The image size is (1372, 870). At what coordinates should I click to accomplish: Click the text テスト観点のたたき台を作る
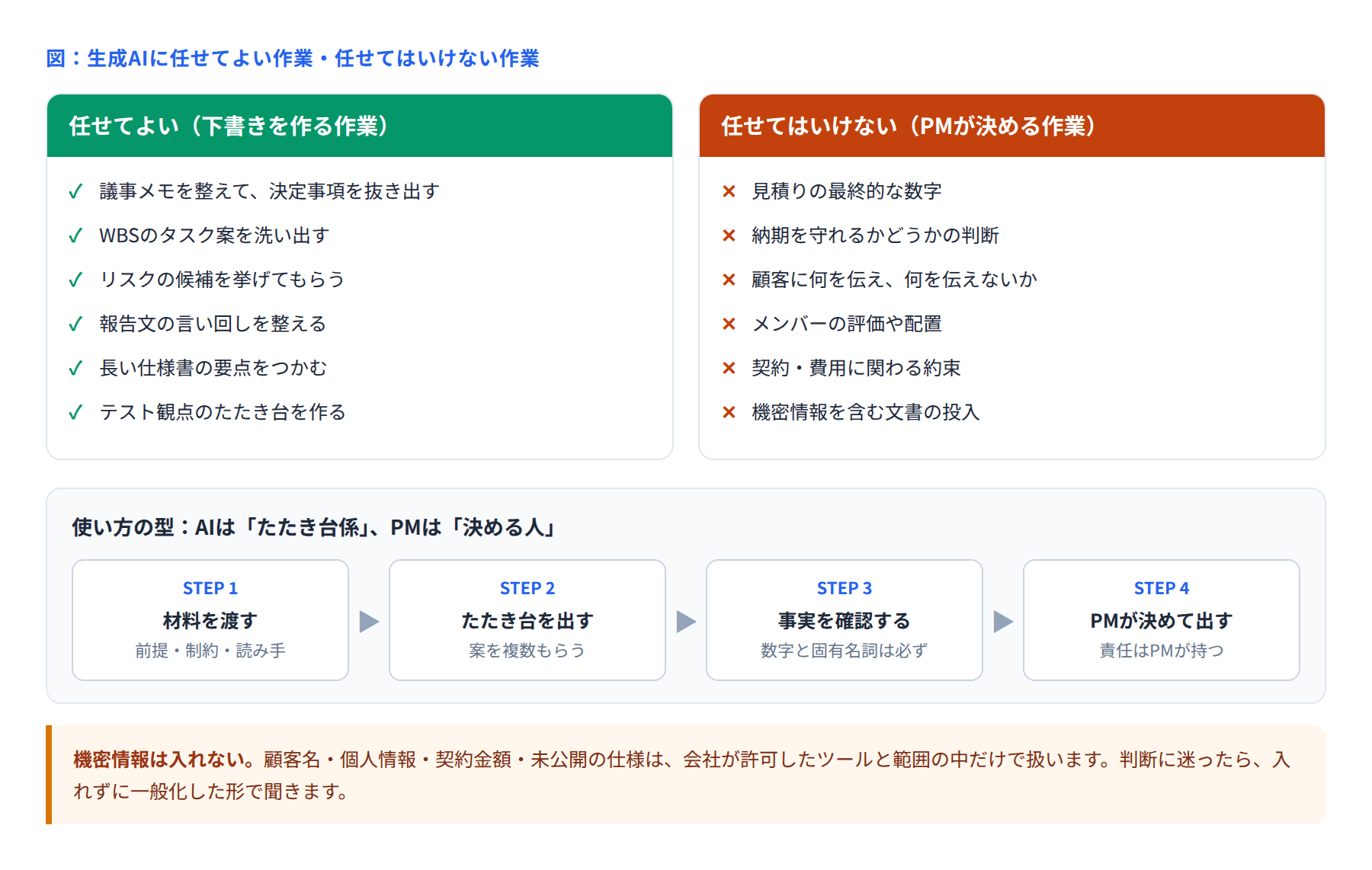pos(223,412)
